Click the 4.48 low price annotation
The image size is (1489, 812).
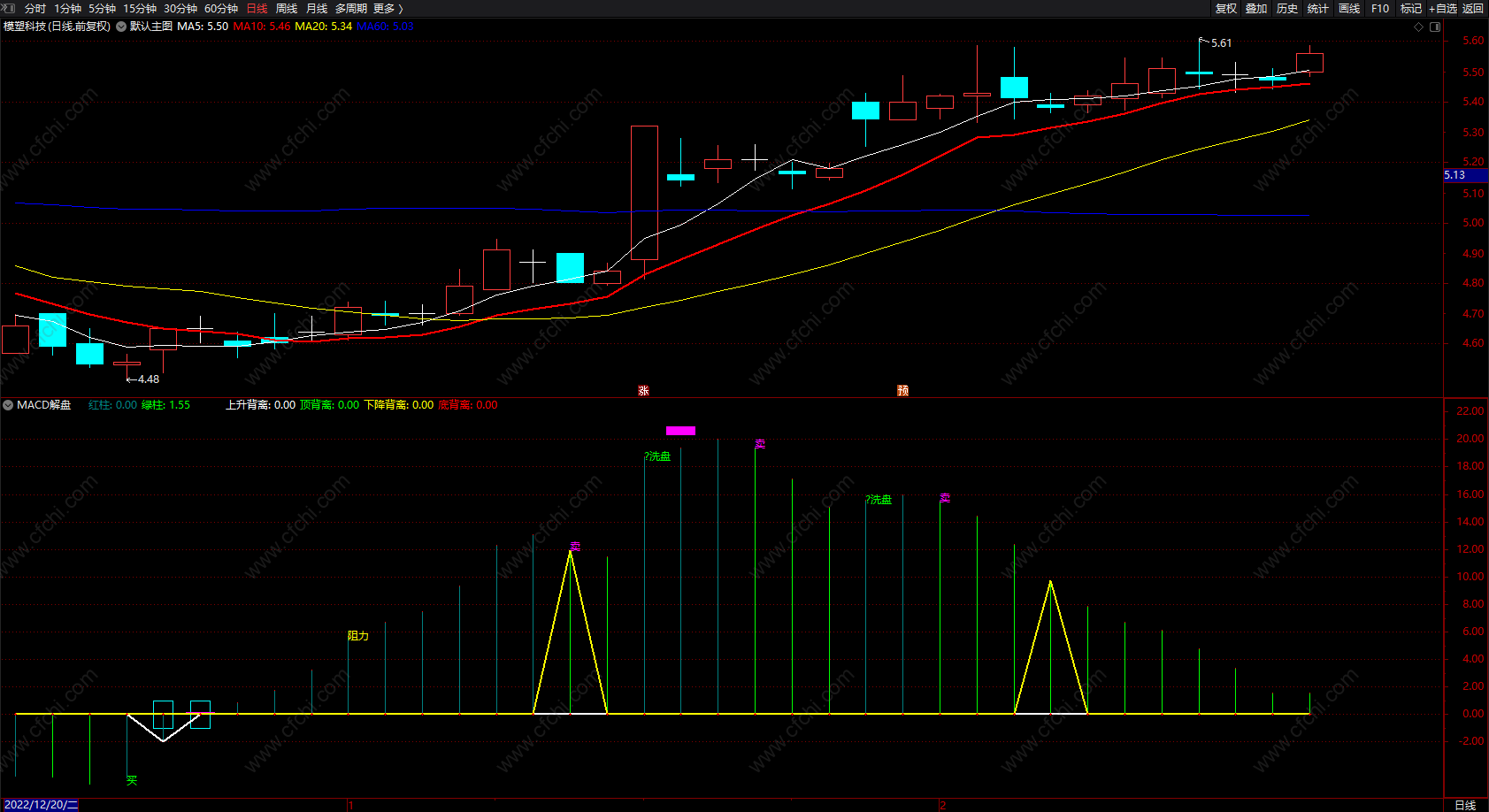point(149,379)
